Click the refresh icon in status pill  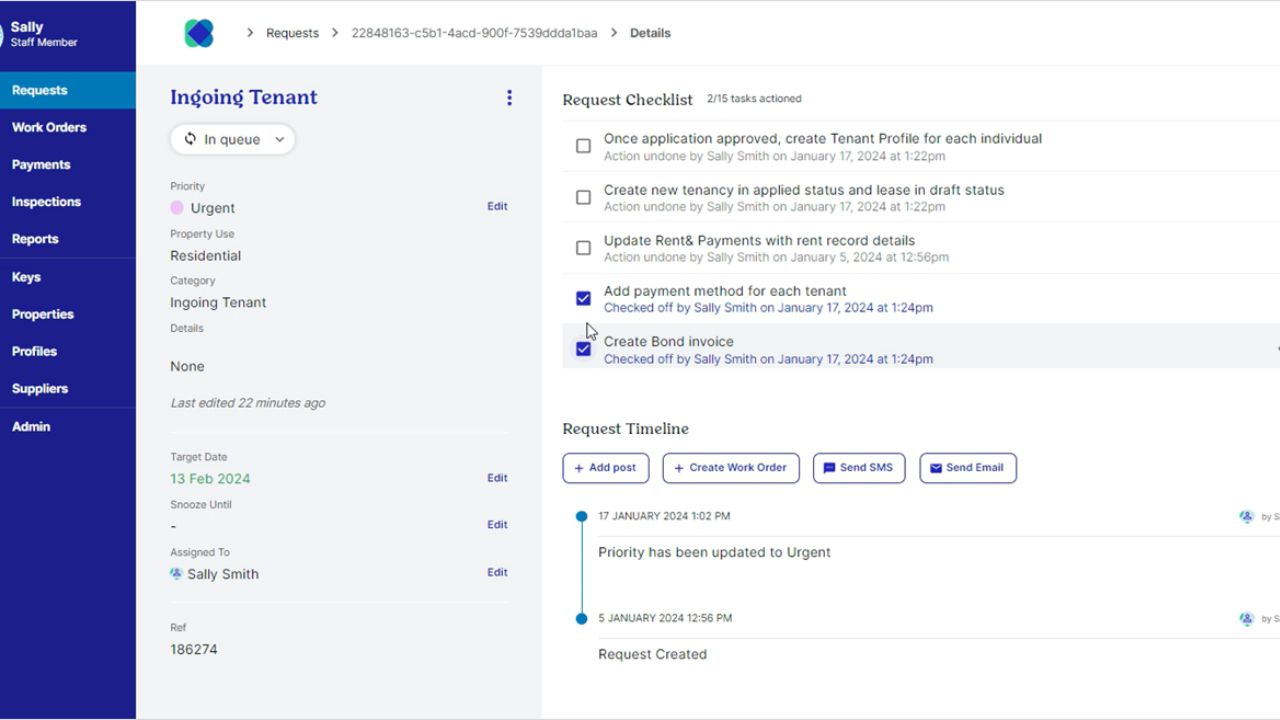190,139
